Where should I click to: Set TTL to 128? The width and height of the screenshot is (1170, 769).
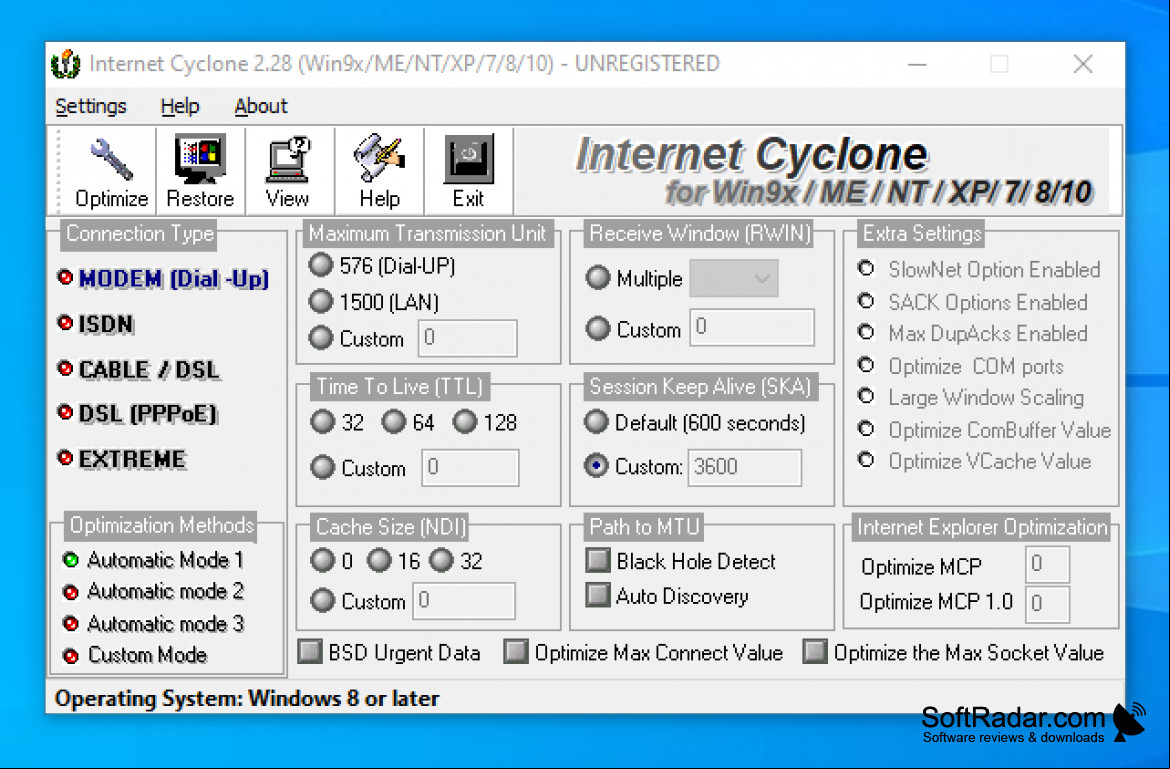(485, 422)
